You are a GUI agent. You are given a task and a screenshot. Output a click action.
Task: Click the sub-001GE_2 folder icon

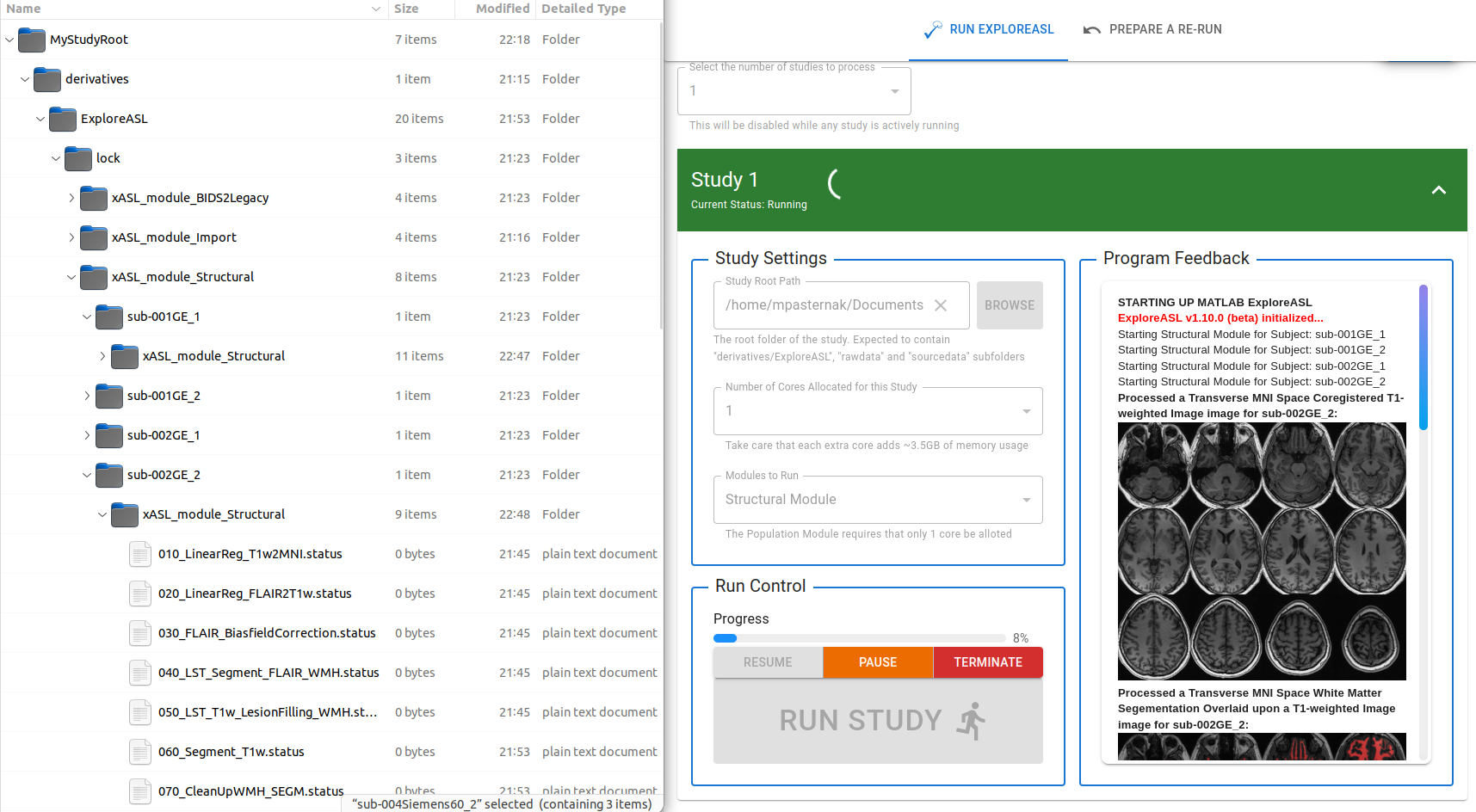pos(109,396)
